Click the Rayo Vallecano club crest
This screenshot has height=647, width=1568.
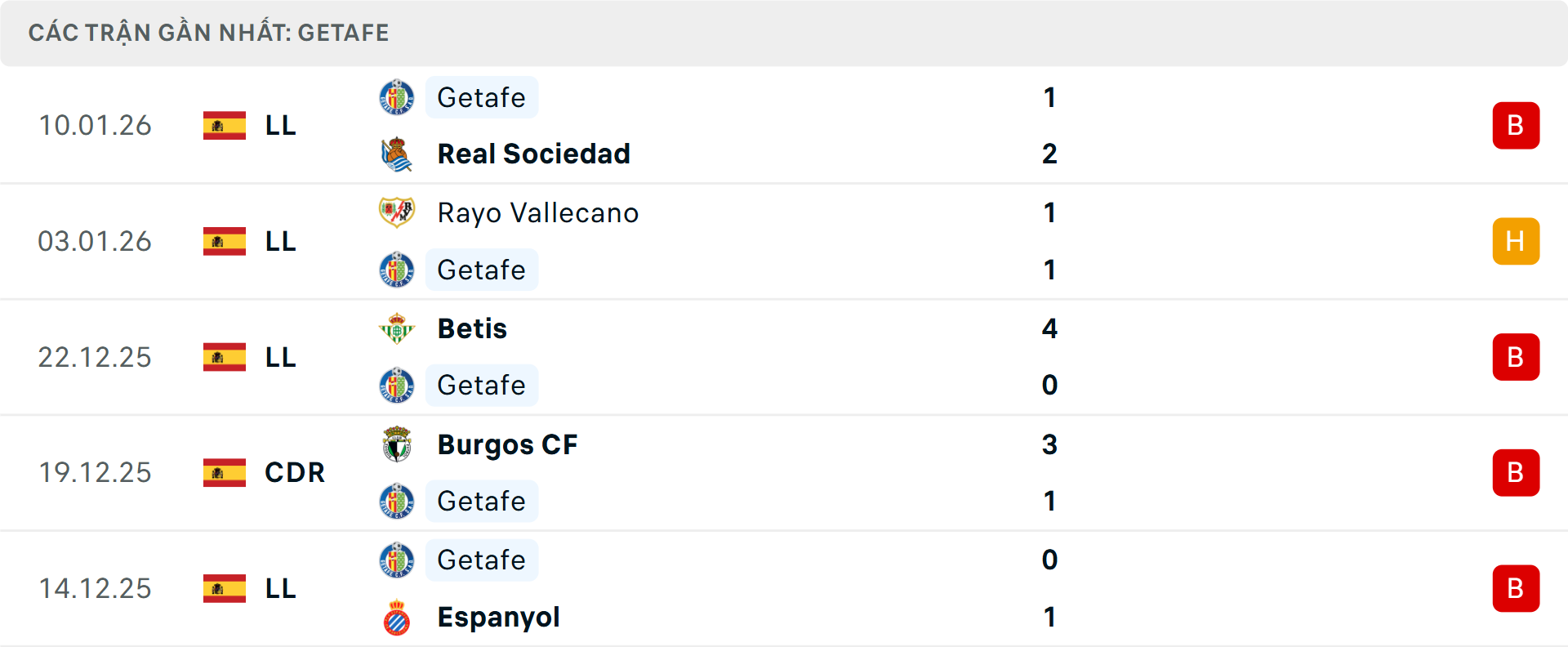pyautogui.click(x=397, y=212)
